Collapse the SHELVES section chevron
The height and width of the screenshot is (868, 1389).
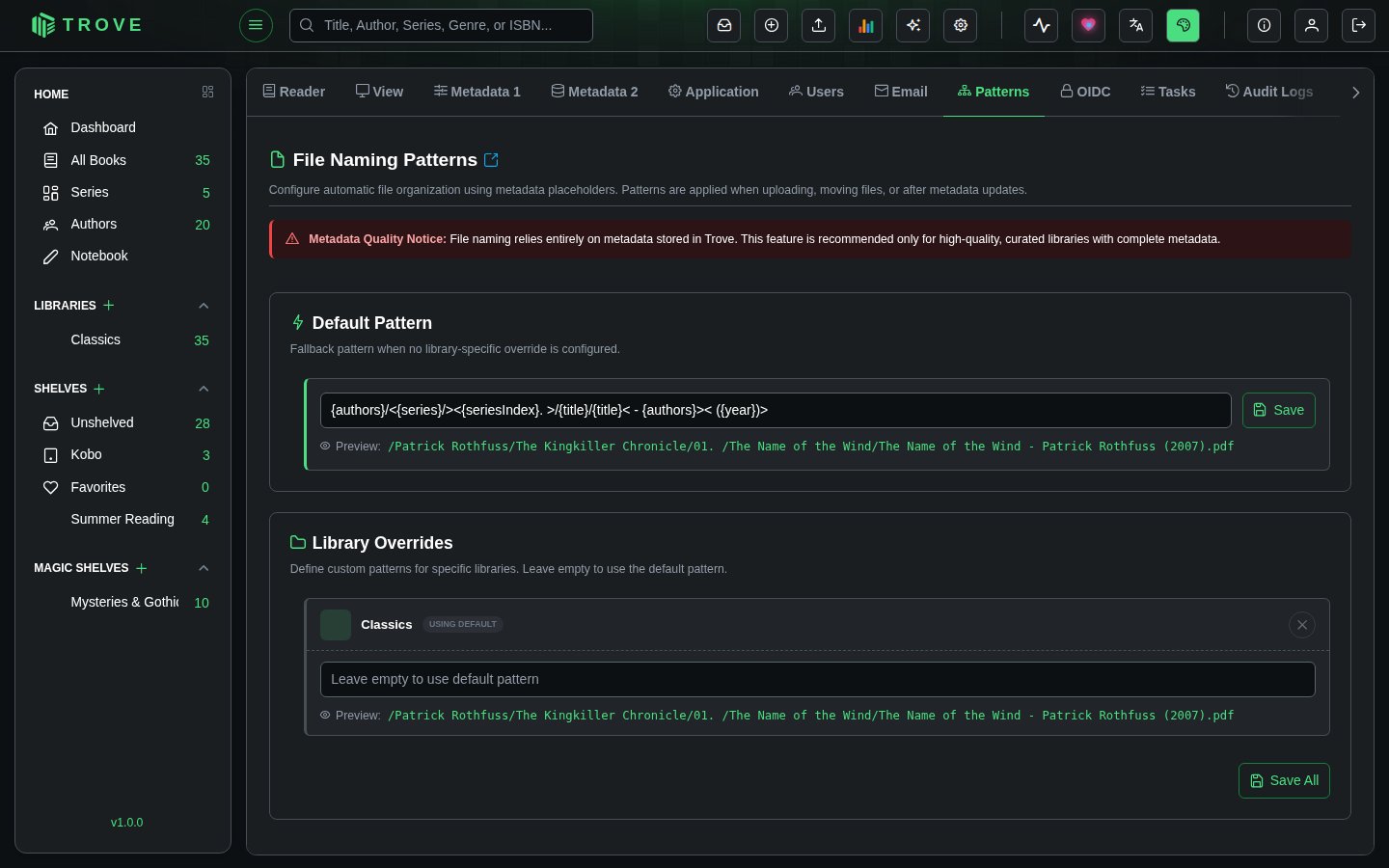tap(204, 389)
